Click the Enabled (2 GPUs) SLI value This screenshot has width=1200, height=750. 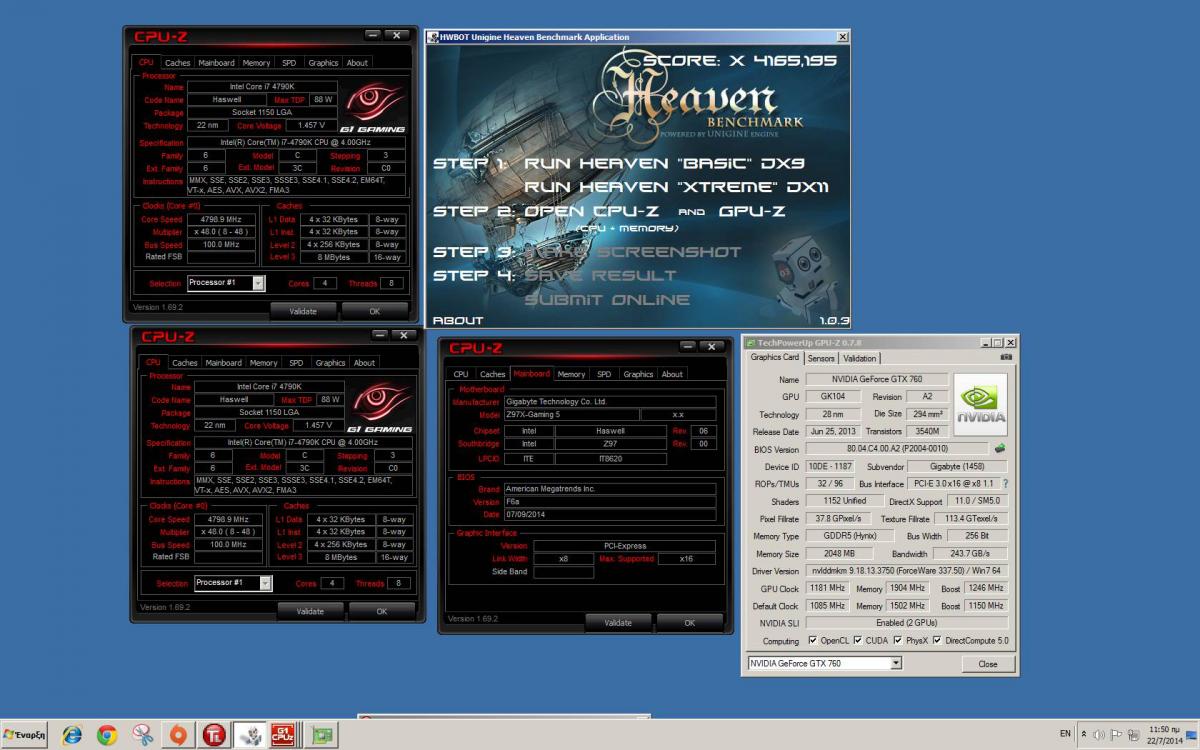[907, 623]
